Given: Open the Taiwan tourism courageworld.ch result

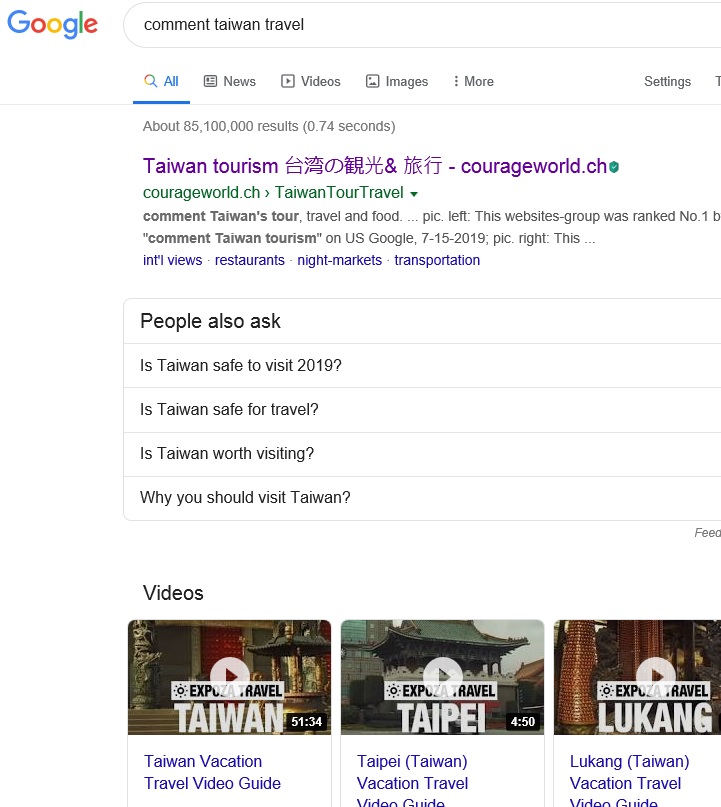Looking at the screenshot, I should 375,166.
